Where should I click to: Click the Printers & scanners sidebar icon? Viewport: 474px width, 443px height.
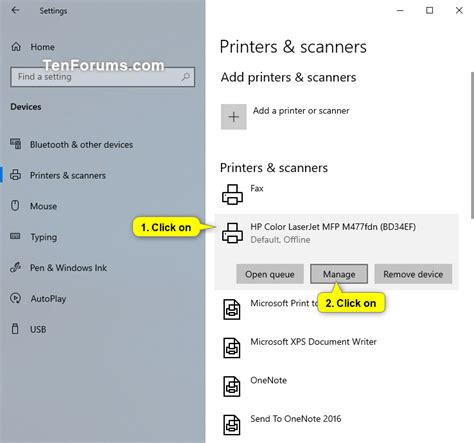15,175
